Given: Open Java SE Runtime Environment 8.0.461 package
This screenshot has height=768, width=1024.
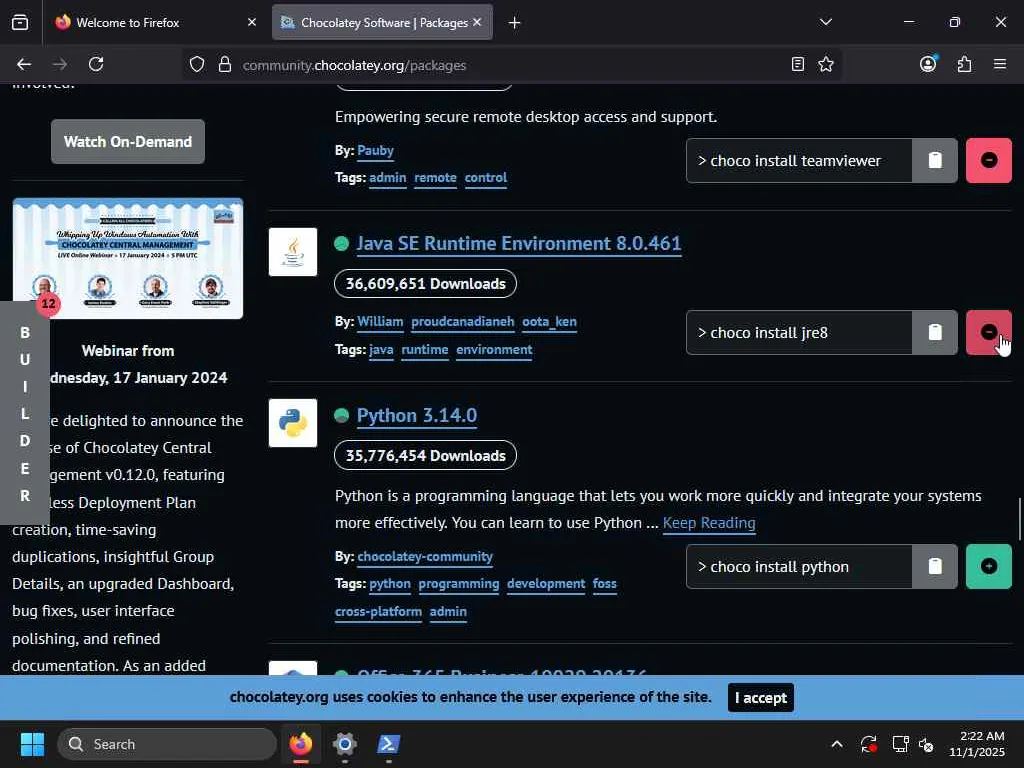Looking at the screenshot, I should click(519, 244).
